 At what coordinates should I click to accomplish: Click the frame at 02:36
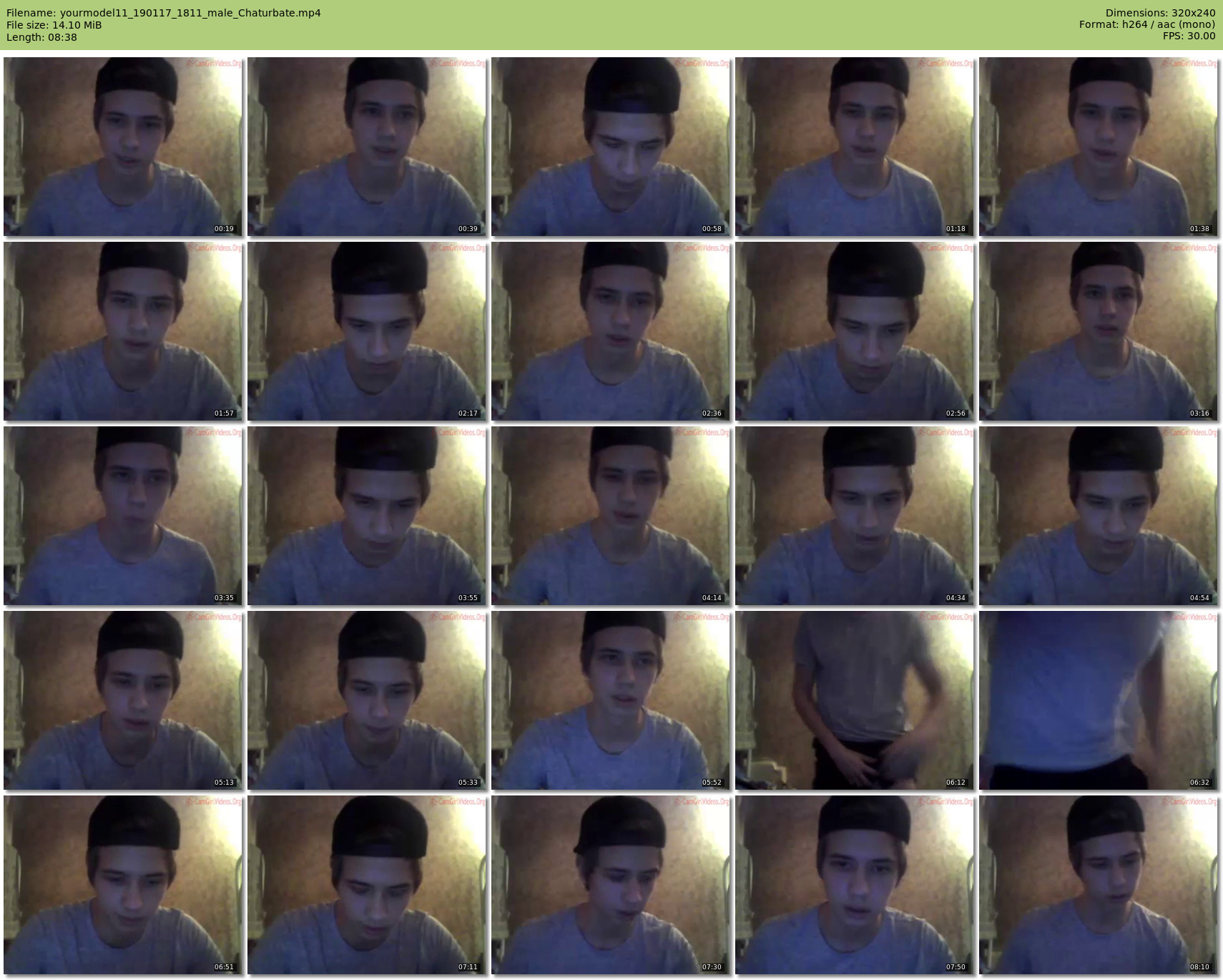[611, 331]
